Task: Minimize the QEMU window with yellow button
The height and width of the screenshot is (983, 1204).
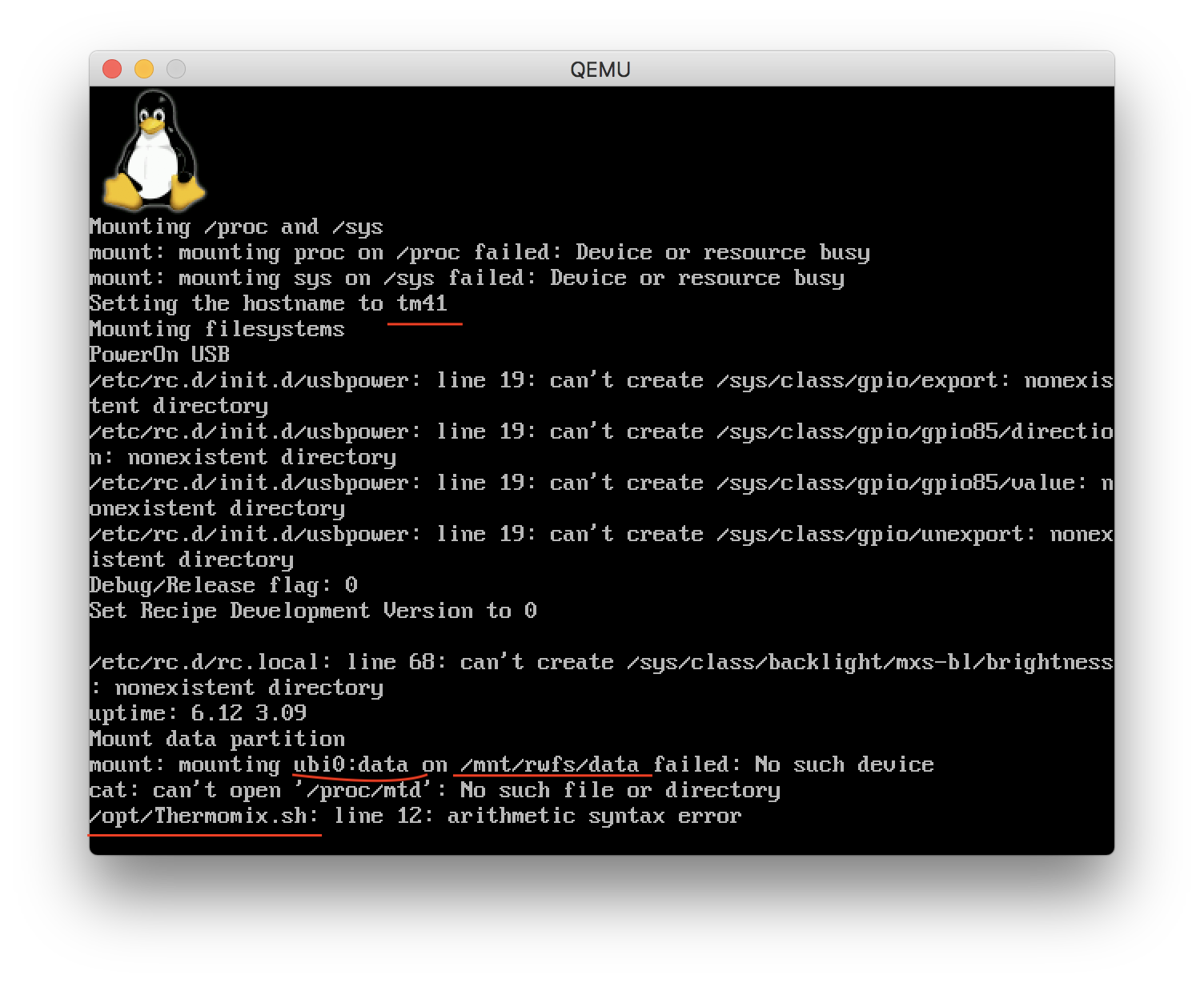Action: click(x=144, y=69)
